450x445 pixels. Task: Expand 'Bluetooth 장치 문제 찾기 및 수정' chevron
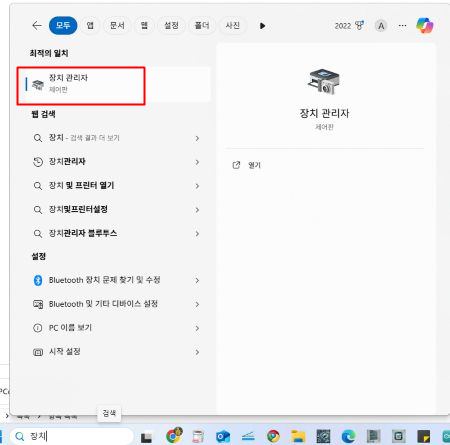coord(197,280)
